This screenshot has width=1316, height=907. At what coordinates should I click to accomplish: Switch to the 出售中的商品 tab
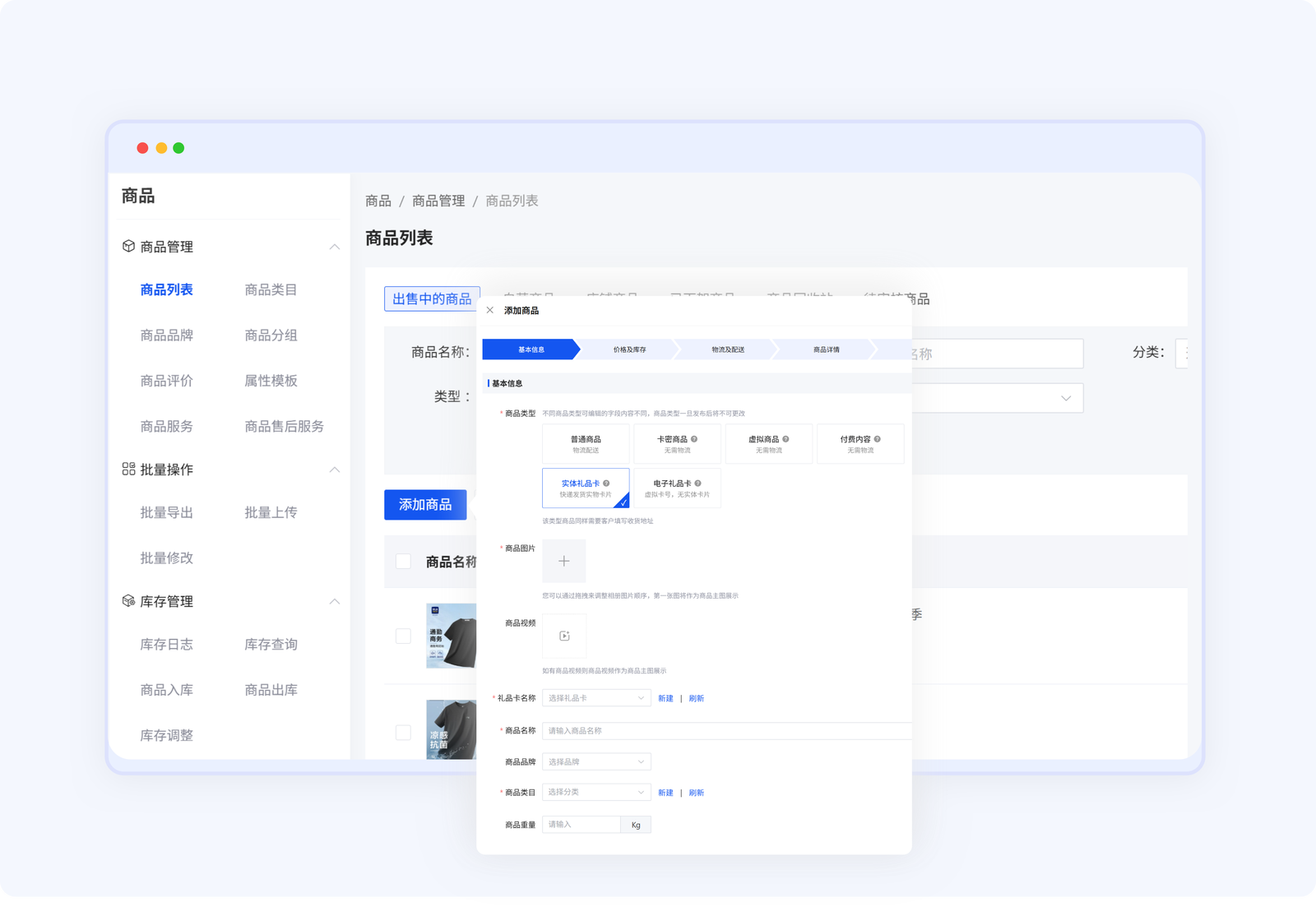[x=432, y=298]
